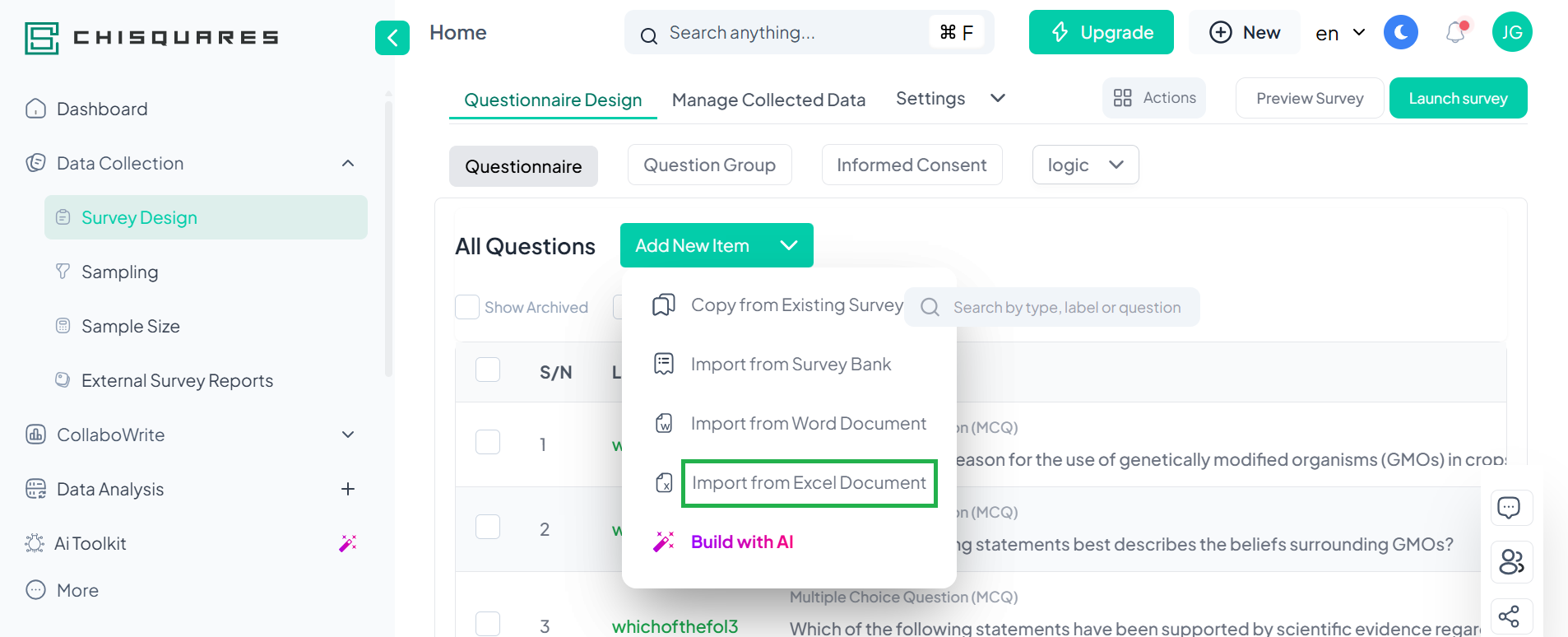Open JG user avatar menu
1568x637 pixels.
click(x=1512, y=32)
